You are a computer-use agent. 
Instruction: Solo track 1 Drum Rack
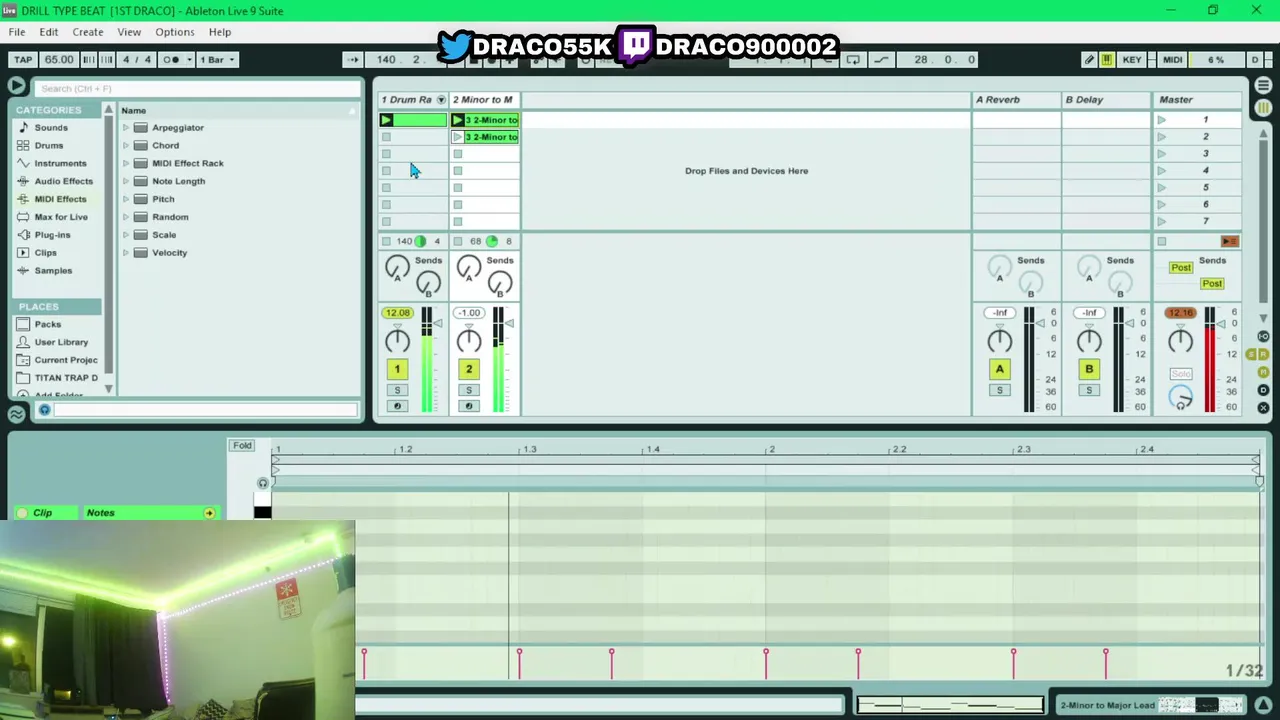(x=397, y=390)
